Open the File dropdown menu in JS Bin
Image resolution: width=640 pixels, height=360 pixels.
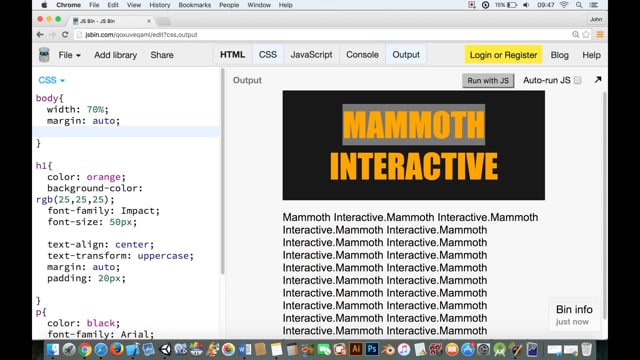(x=69, y=55)
